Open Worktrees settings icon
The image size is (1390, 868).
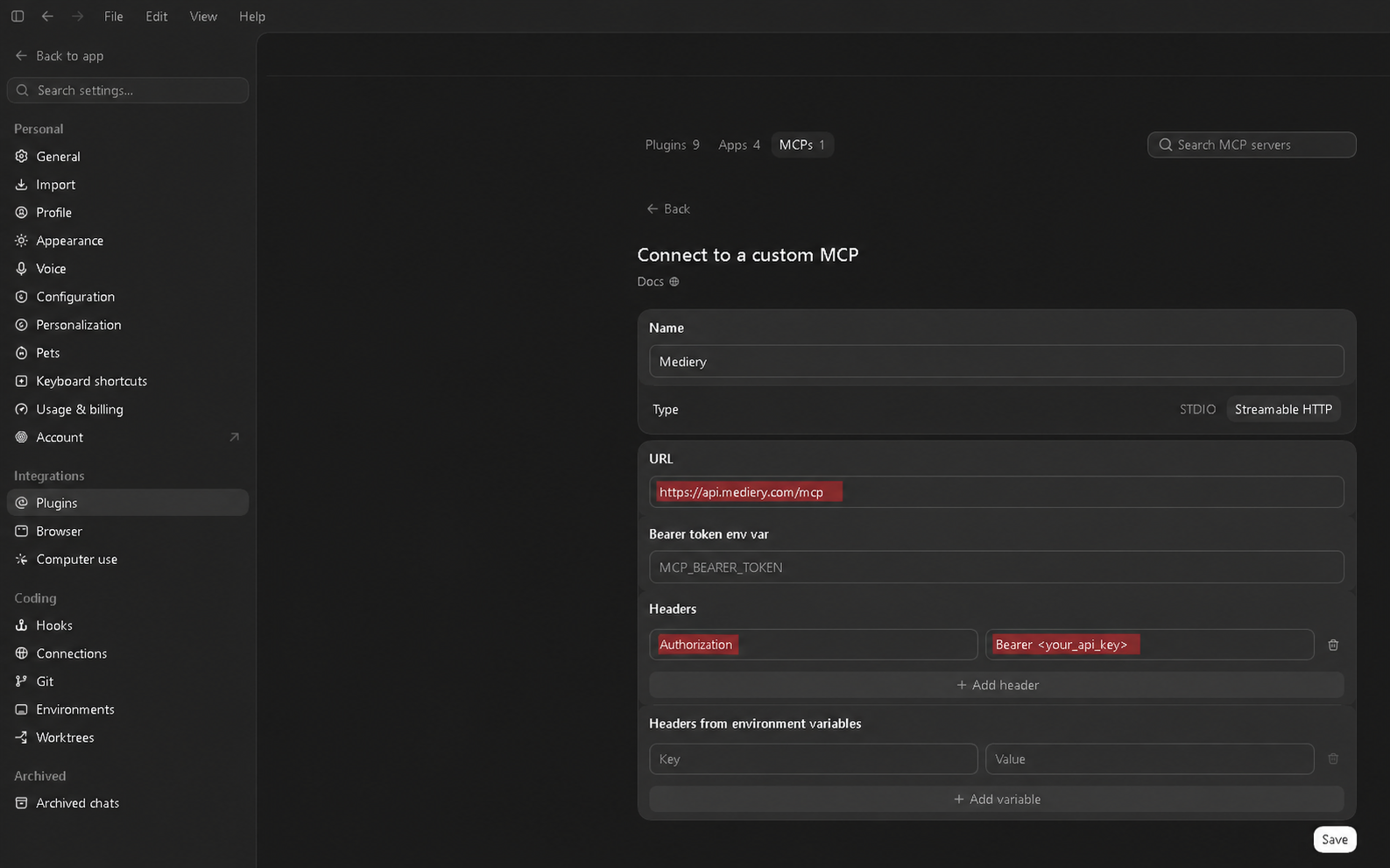(x=22, y=737)
